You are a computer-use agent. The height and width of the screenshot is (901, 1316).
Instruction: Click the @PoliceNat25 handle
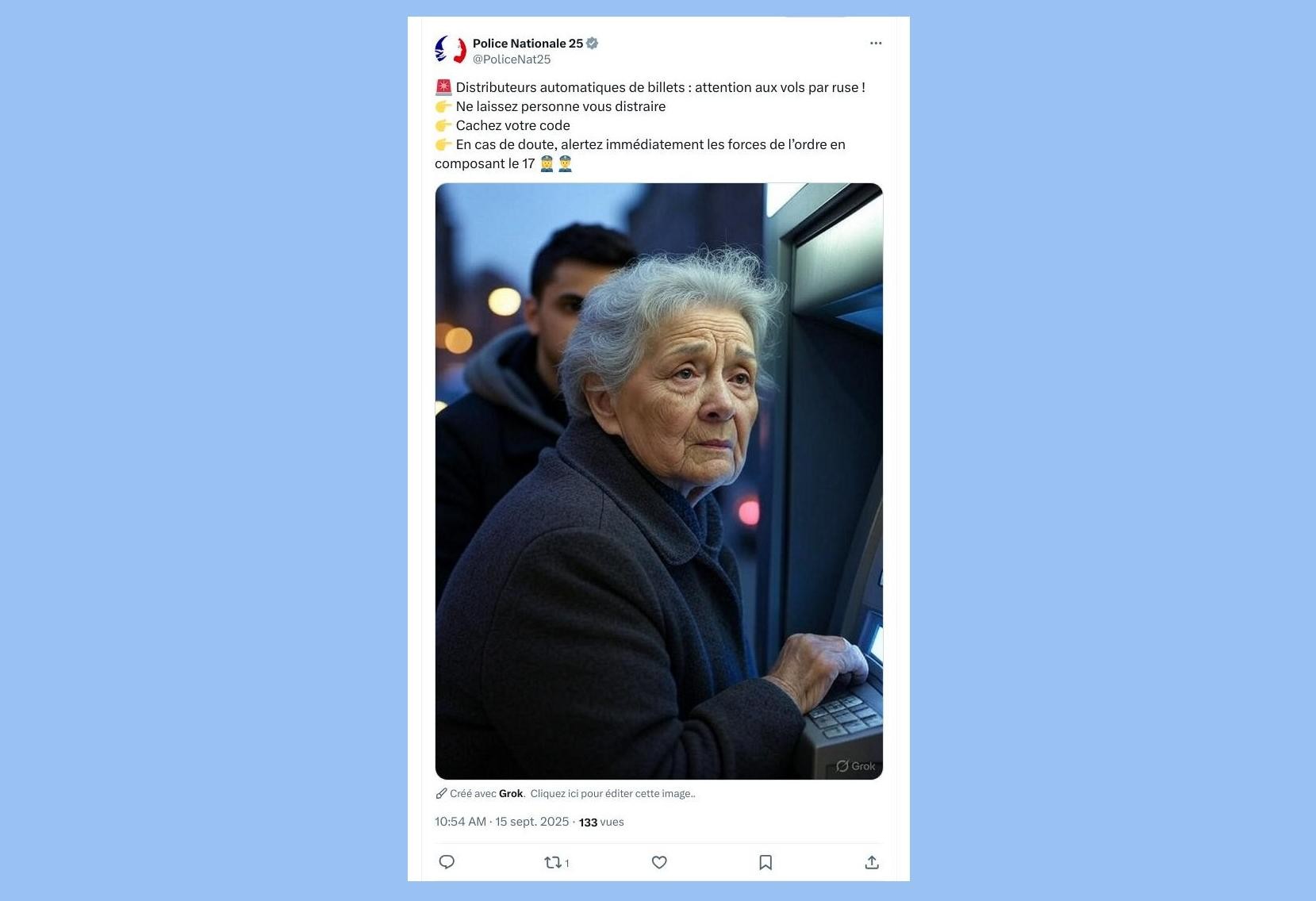(512, 59)
